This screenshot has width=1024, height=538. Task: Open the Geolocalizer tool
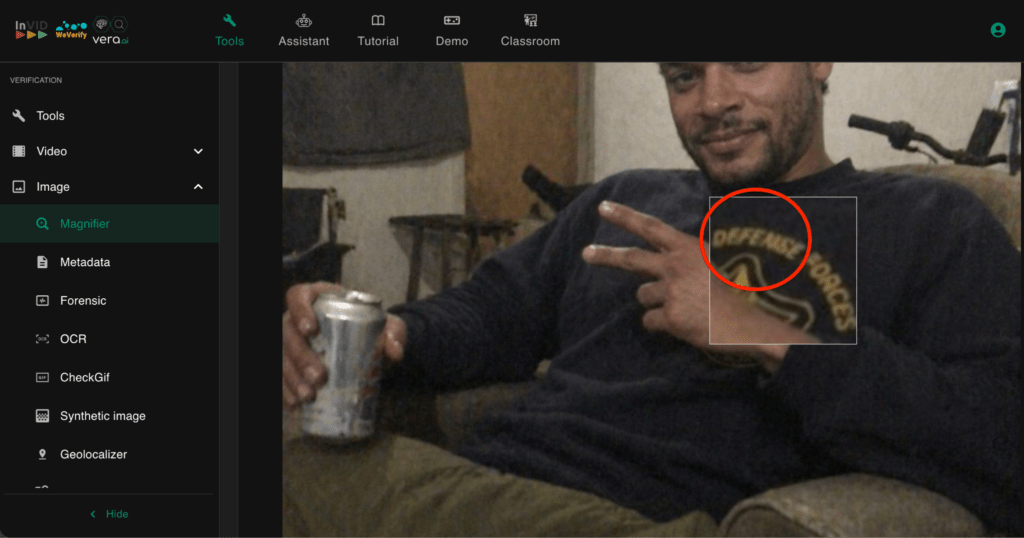click(x=93, y=454)
